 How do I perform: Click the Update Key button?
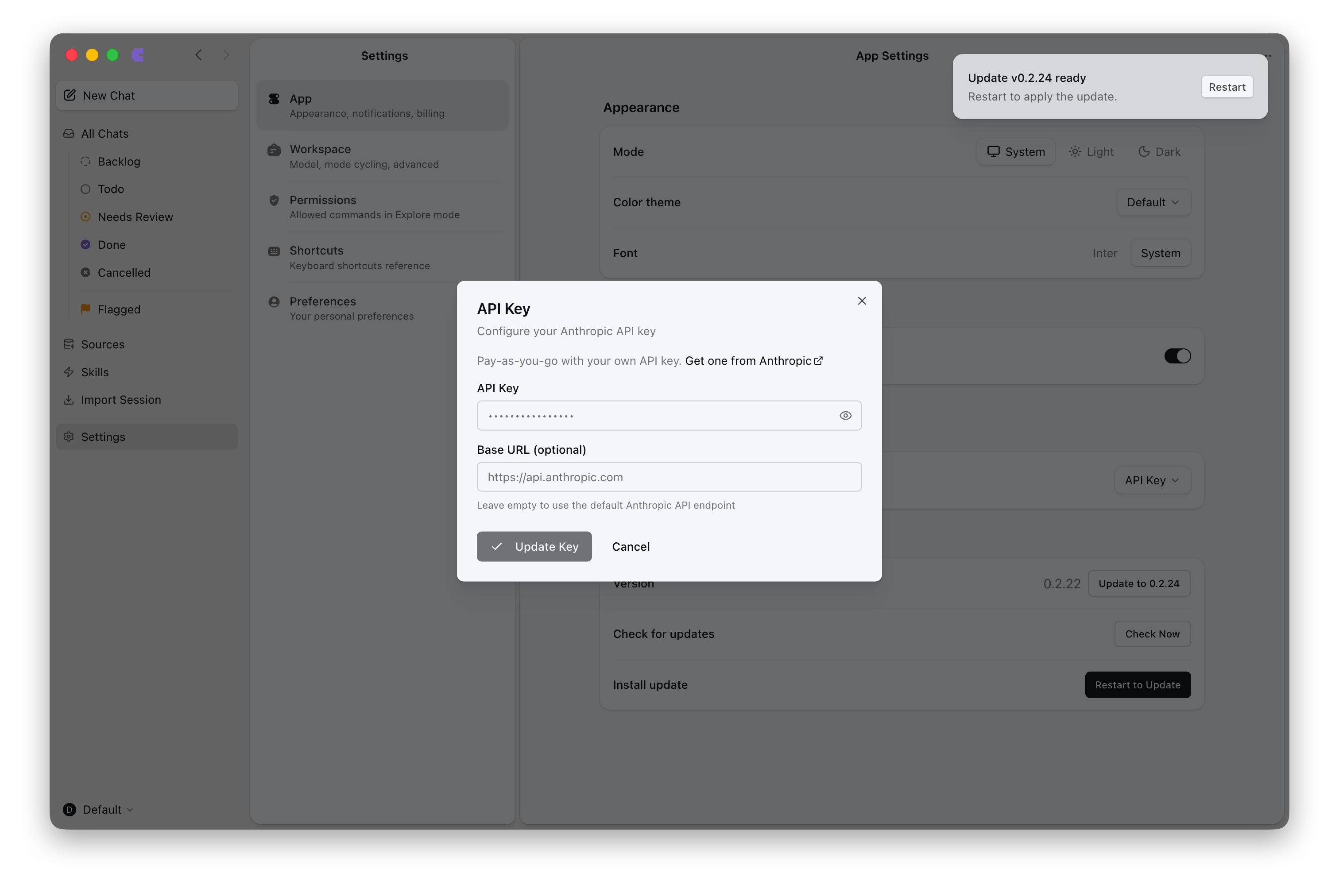click(534, 546)
